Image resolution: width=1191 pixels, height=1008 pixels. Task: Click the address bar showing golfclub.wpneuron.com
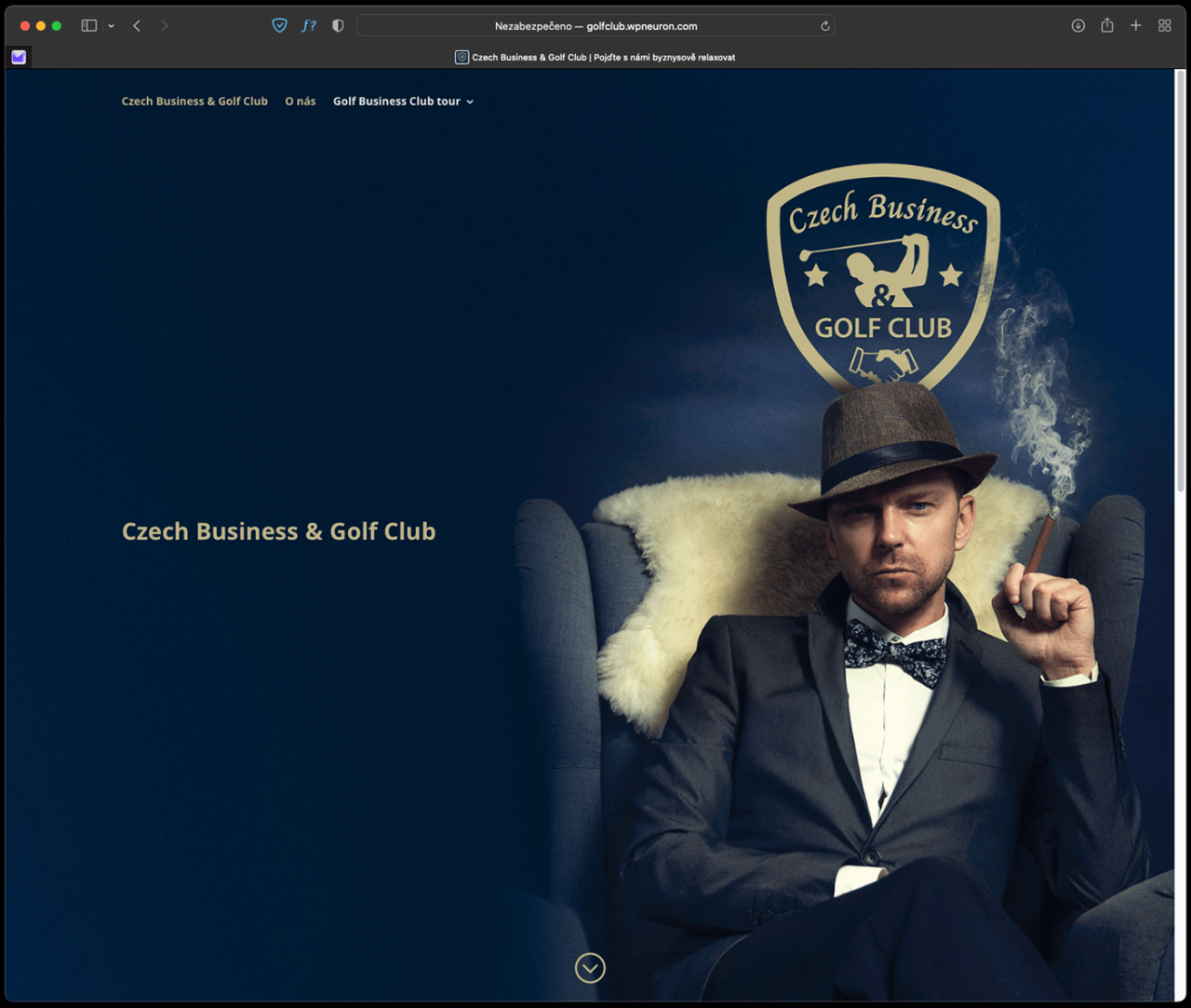tap(595, 26)
